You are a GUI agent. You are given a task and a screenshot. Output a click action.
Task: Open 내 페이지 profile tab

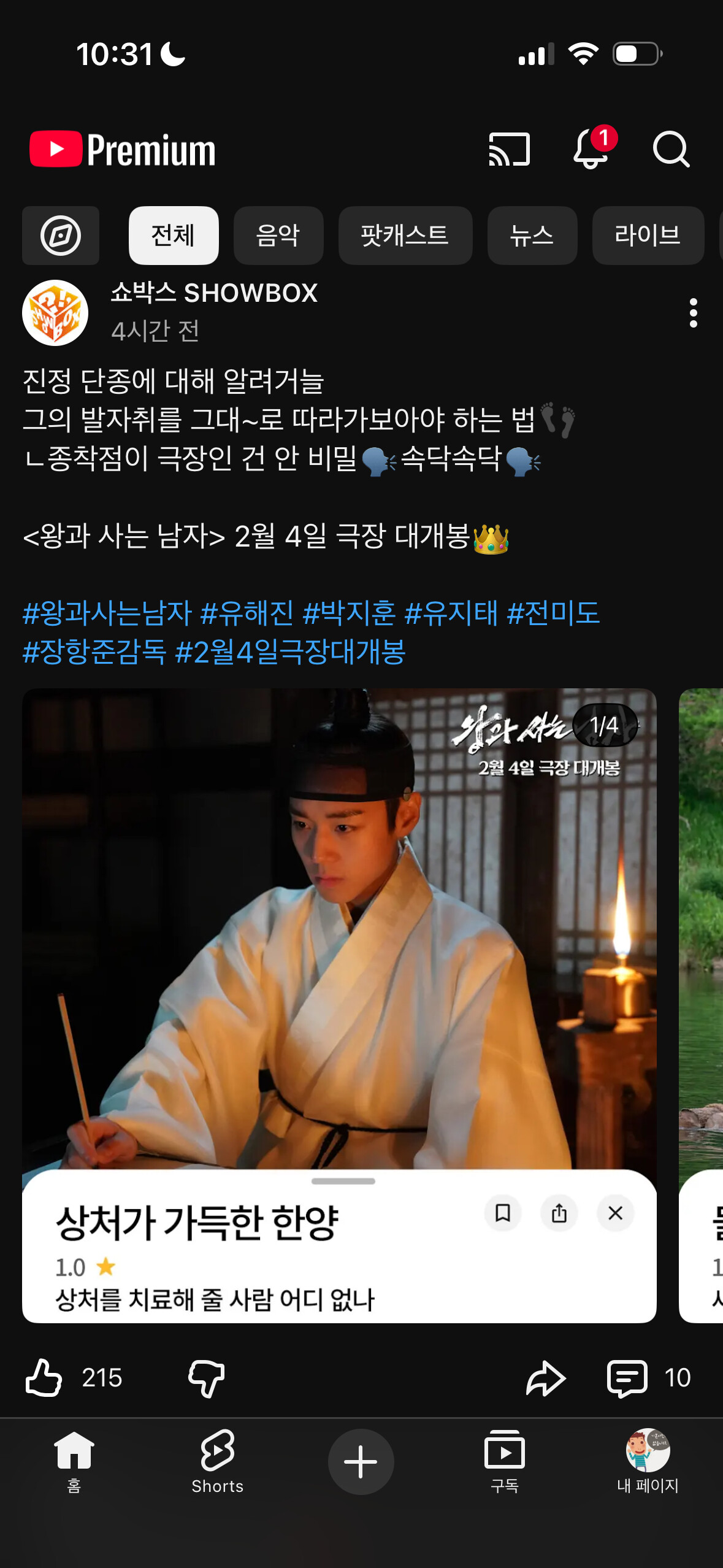(x=648, y=1461)
